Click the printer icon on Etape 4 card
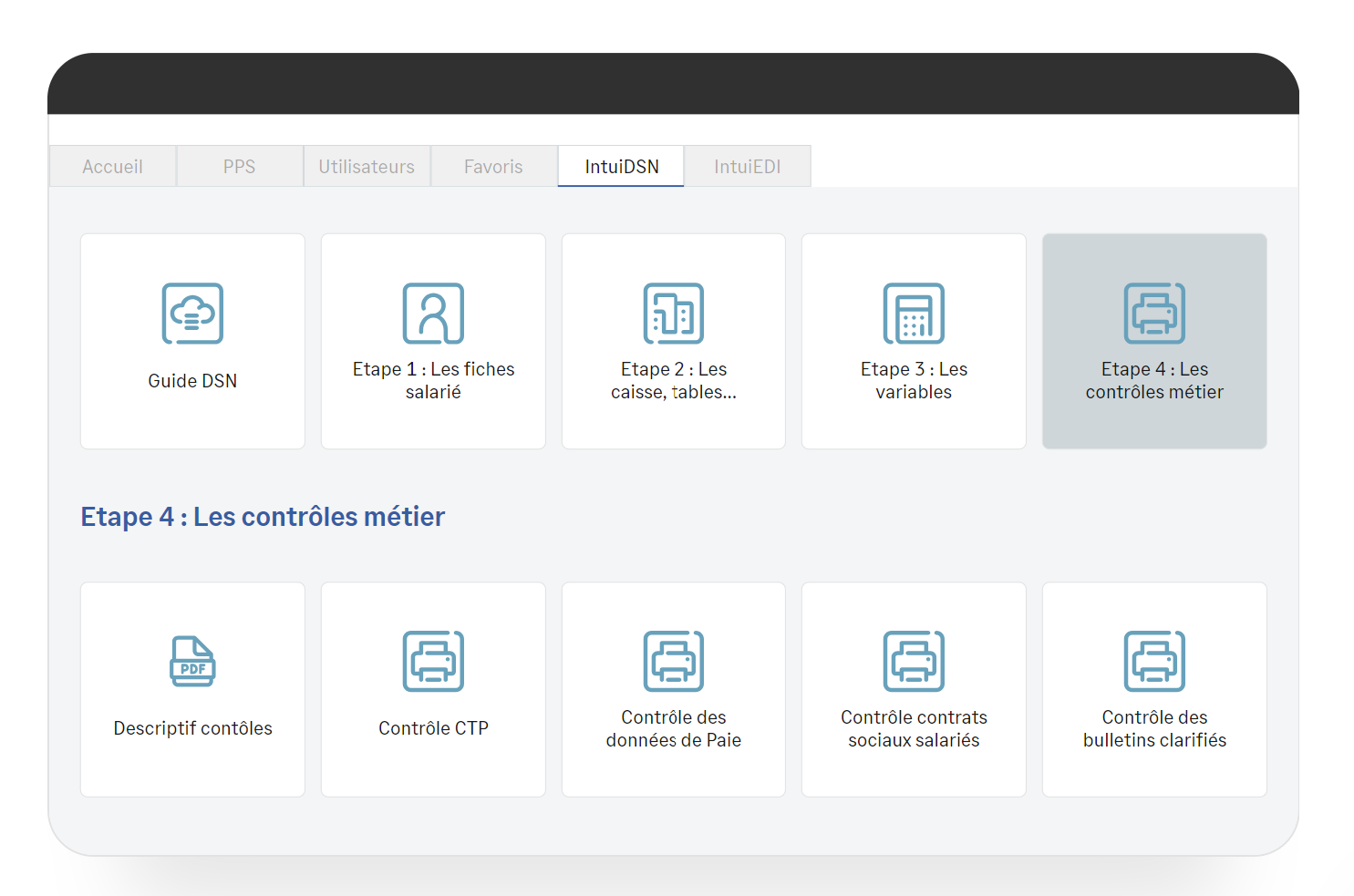Image resolution: width=1354 pixels, height=896 pixels. pyautogui.click(x=1154, y=313)
